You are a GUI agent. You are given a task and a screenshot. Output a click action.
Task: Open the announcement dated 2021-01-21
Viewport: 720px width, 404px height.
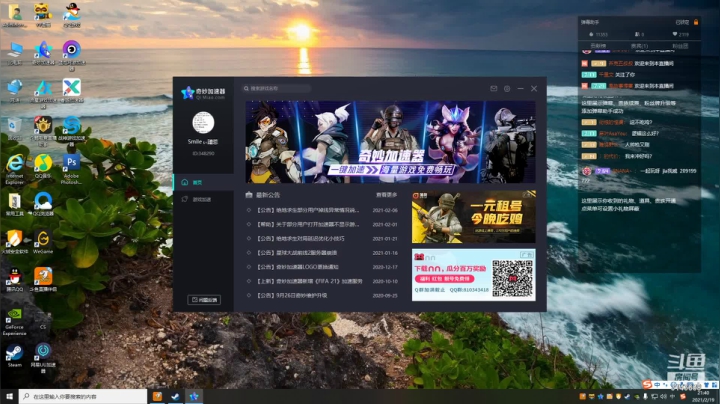[x=321, y=239]
